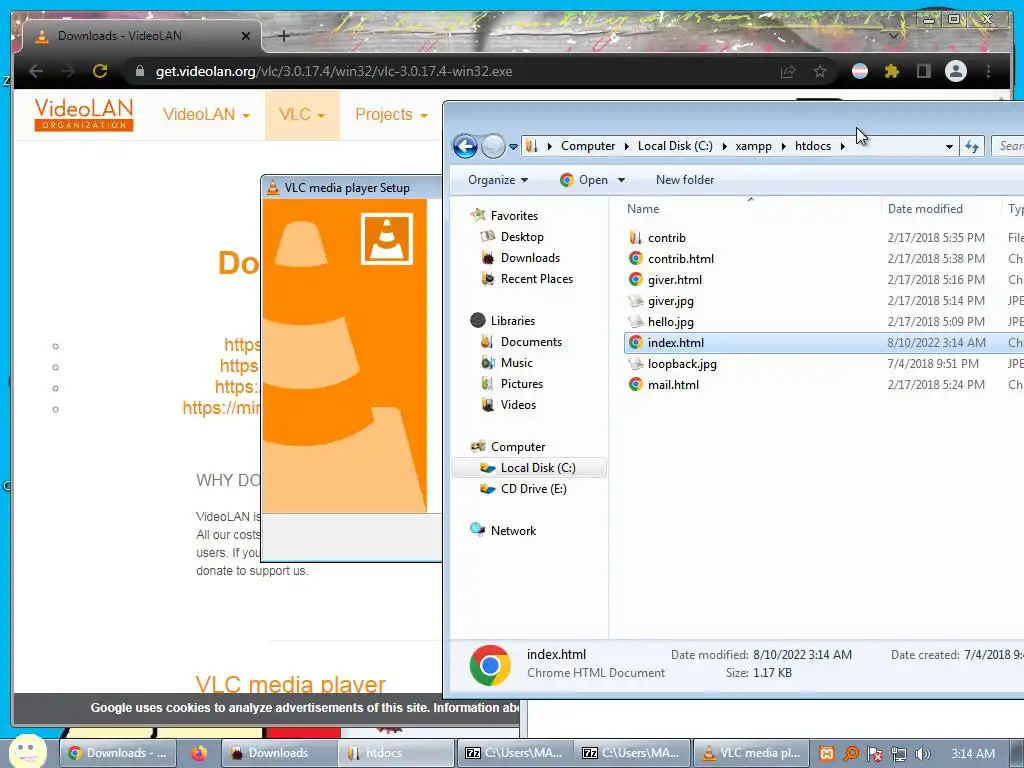The height and width of the screenshot is (768, 1024).
Task: Click the Explorer search box
Action: (x=1008, y=146)
